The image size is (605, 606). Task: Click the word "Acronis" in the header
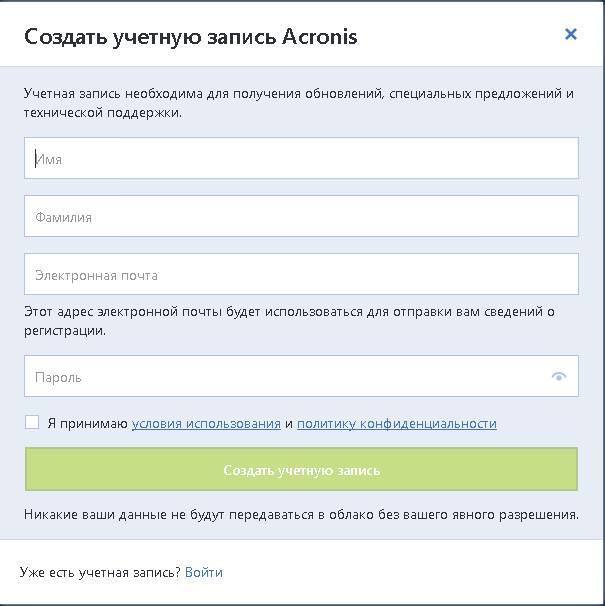[320, 37]
